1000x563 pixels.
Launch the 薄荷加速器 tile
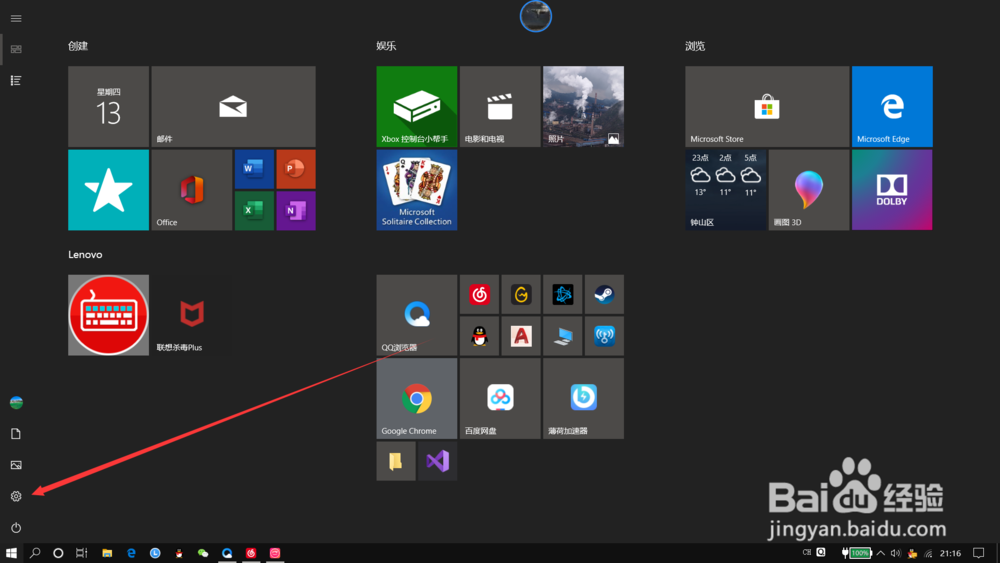[584, 398]
